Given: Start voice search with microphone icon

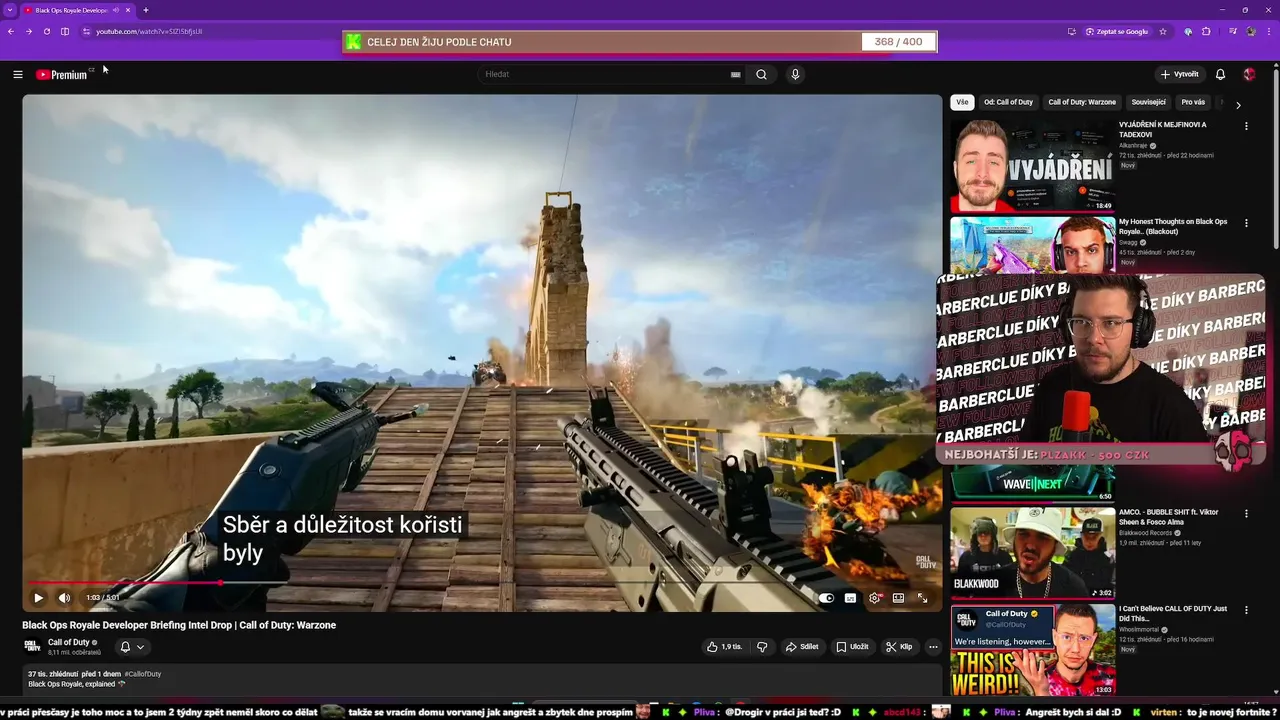Looking at the screenshot, I should click(x=795, y=74).
